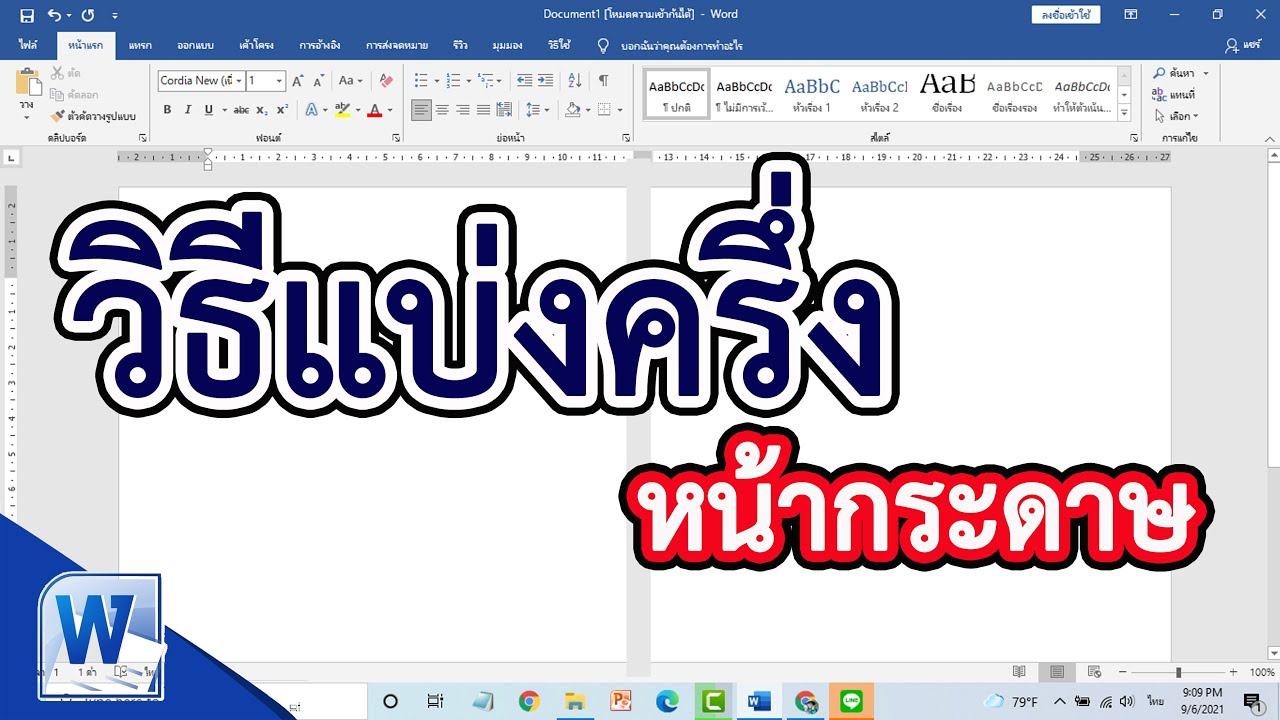Toggle the Align Left button
This screenshot has height=720, width=1280.
coord(421,110)
